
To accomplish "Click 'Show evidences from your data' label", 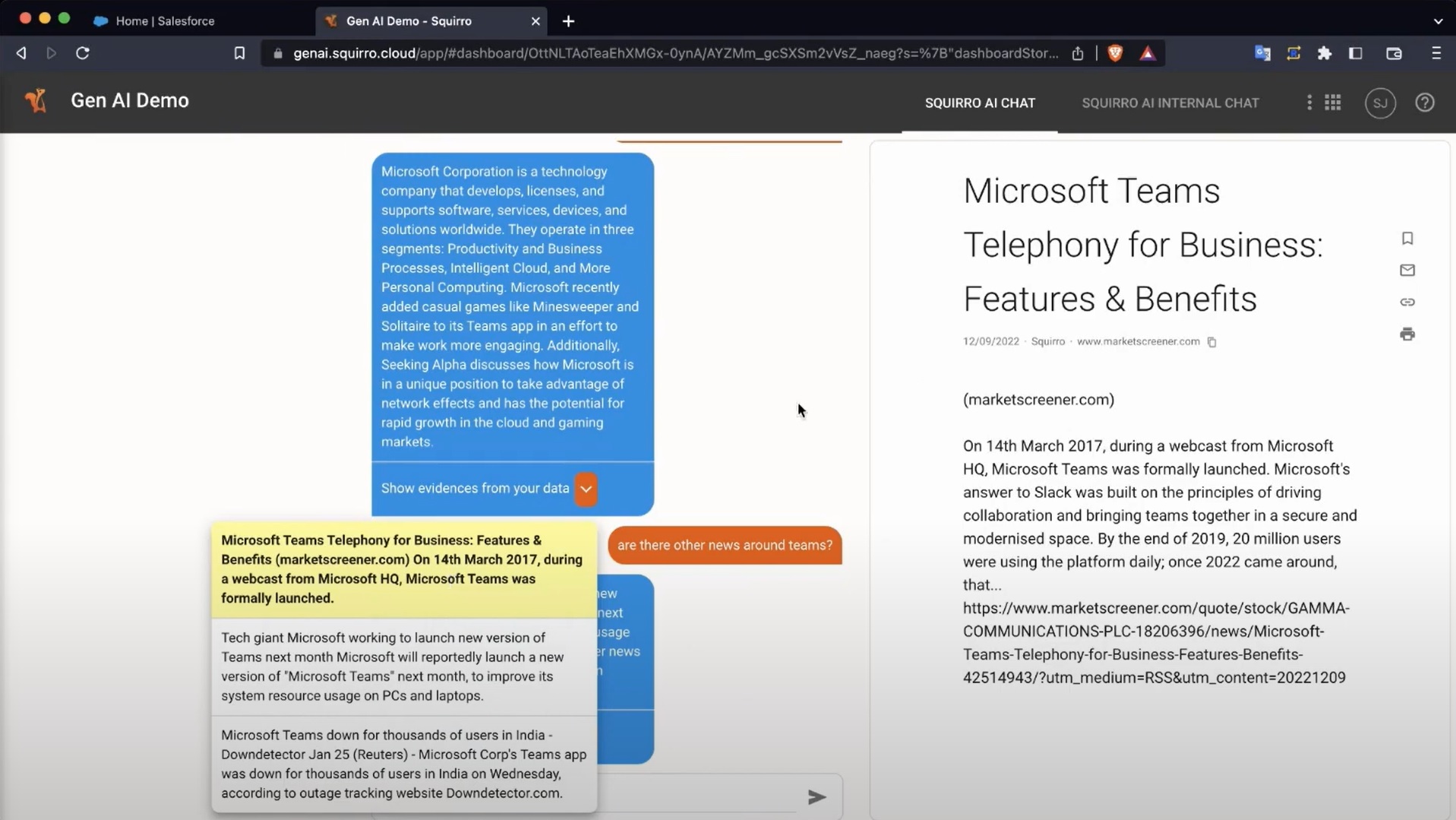I will [475, 489].
